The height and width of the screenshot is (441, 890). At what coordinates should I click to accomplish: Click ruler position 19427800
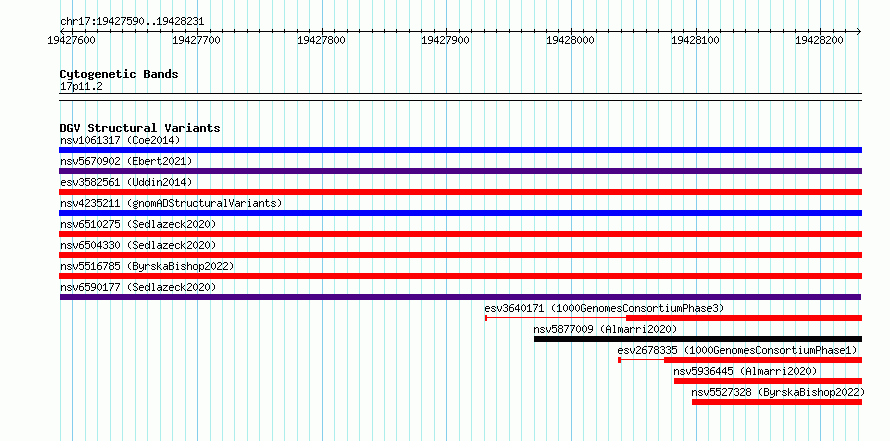coord(321,40)
